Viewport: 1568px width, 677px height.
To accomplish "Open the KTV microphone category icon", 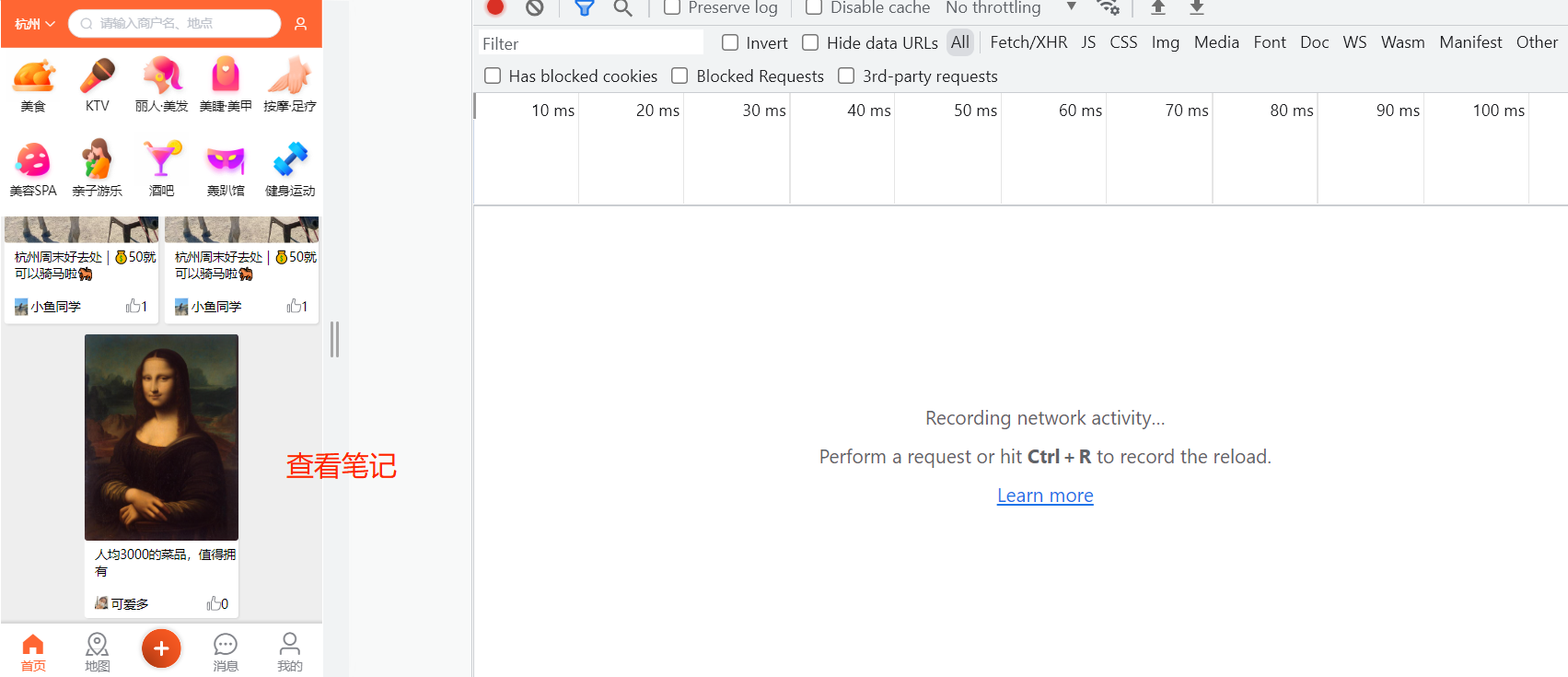I will coord(98,76).
